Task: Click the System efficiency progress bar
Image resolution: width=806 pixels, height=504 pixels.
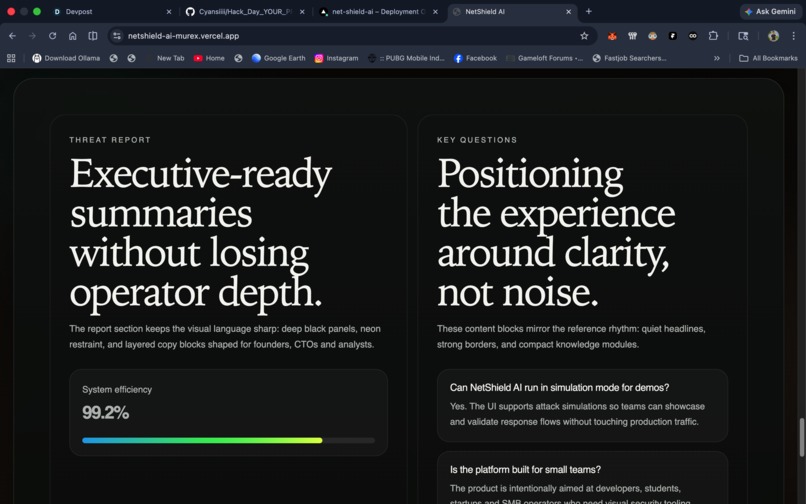Action: click(228, 440)
